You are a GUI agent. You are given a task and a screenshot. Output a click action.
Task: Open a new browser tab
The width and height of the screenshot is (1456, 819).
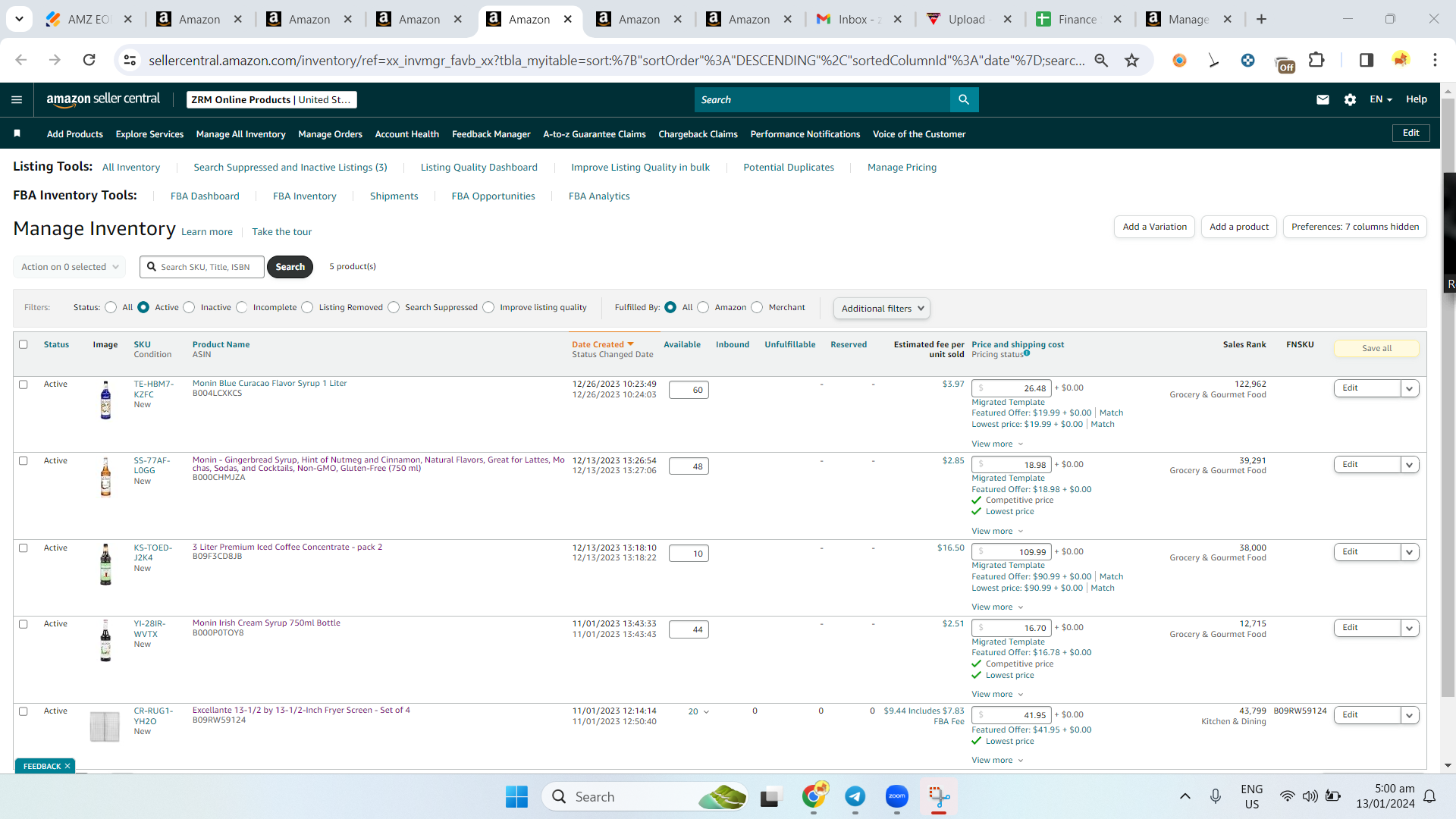pos(1261,19)
